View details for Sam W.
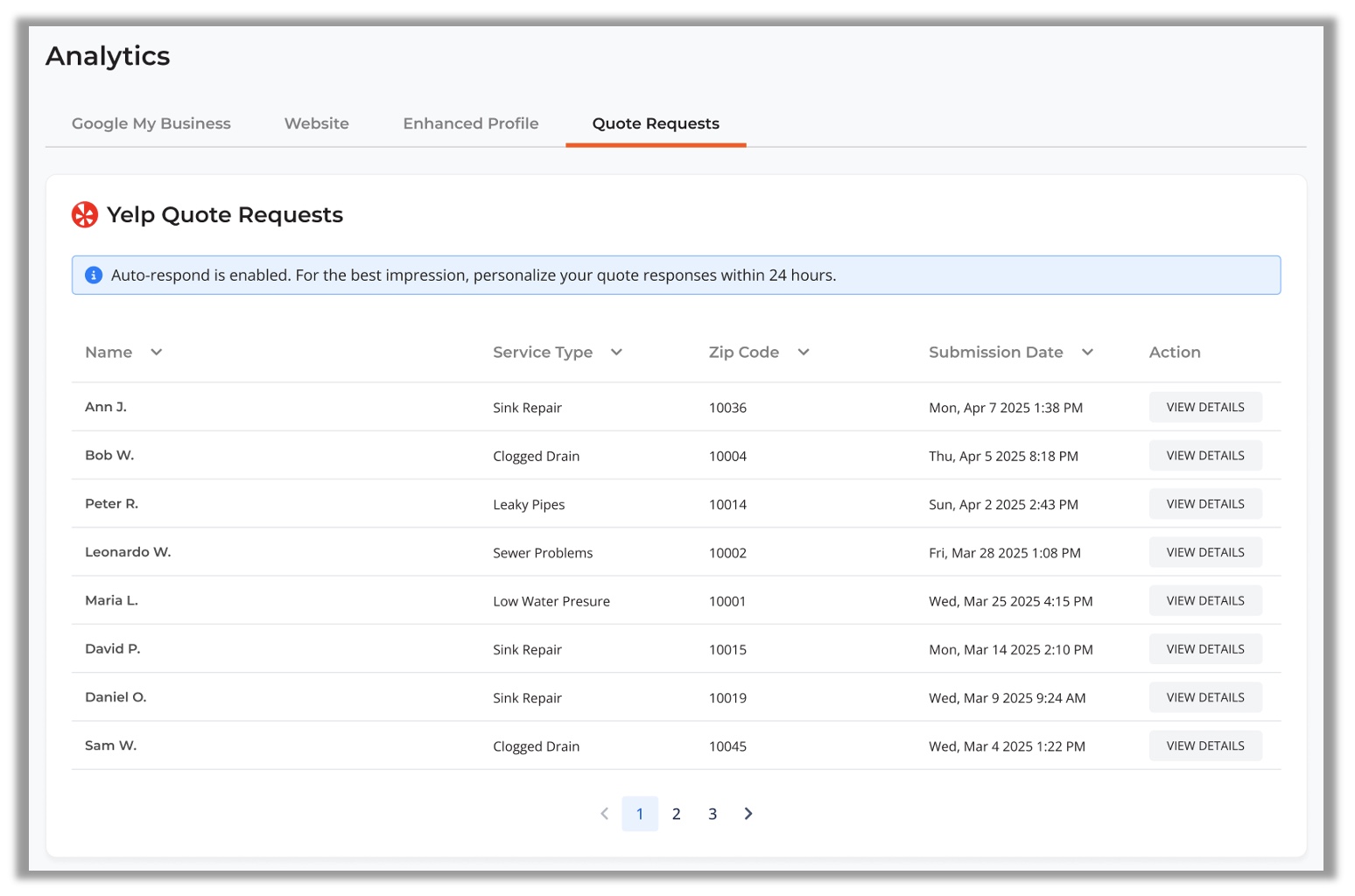The image size is (1355, 896). (x=1205, y=746)
